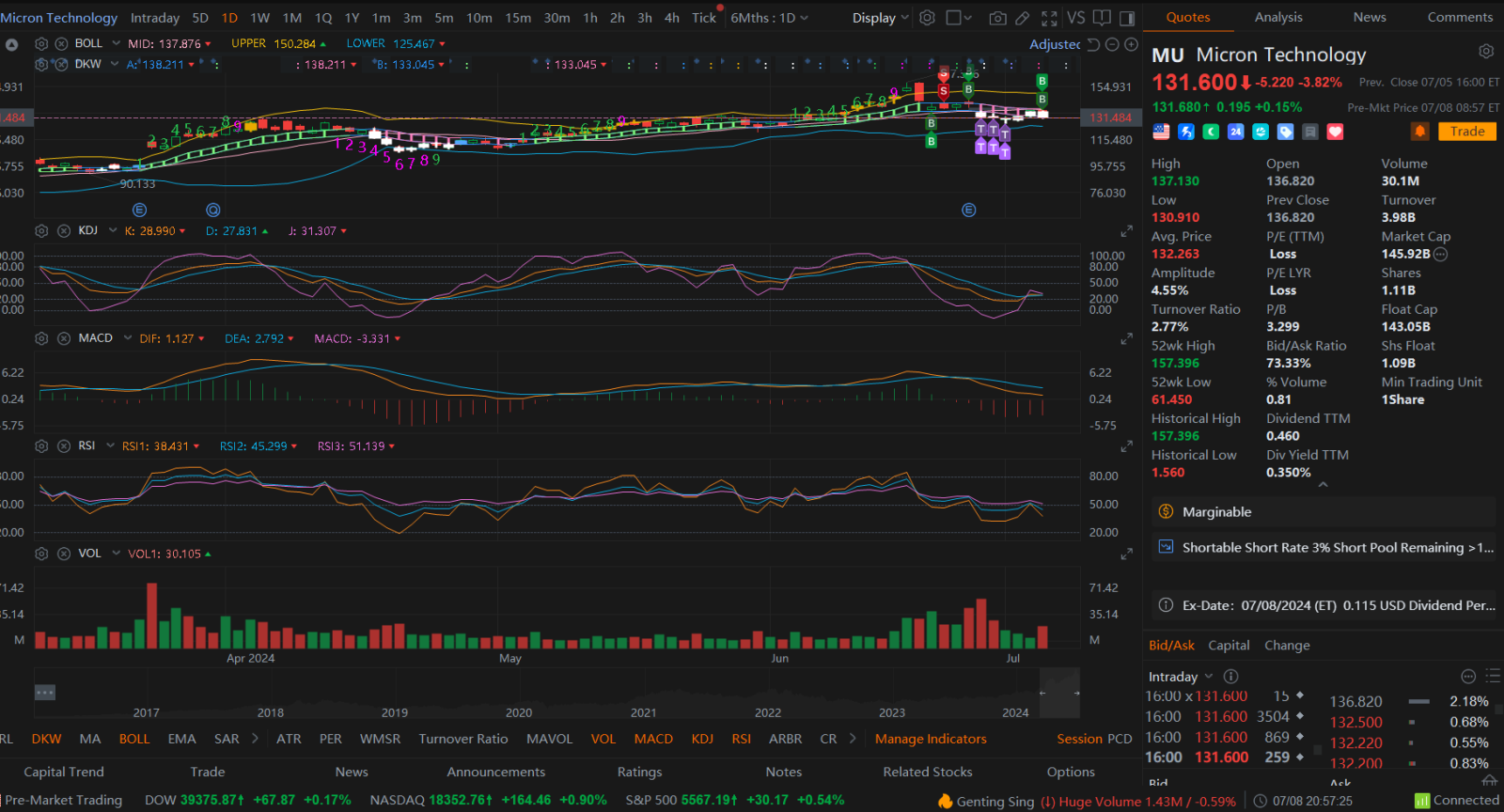
Task: Toggle RSI indicator in the bottom bar
Action: pyautogui.click(x=742, y=739)
